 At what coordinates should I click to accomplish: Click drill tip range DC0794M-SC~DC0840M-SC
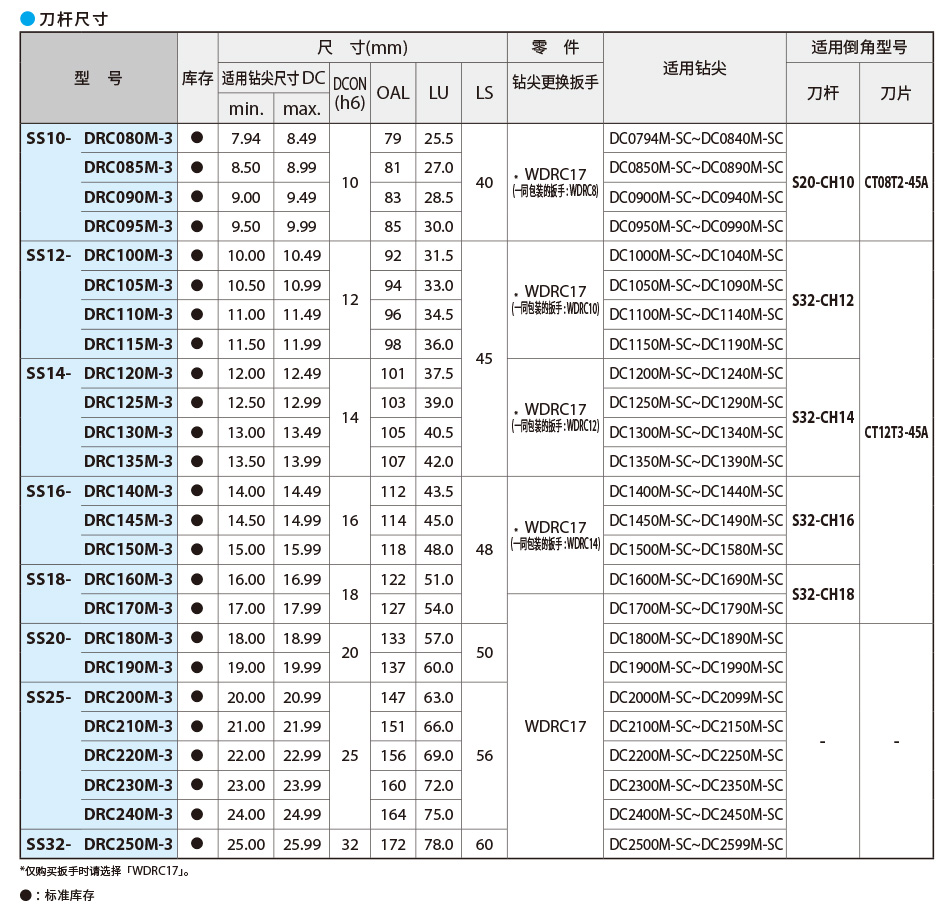tap(696, 138)
